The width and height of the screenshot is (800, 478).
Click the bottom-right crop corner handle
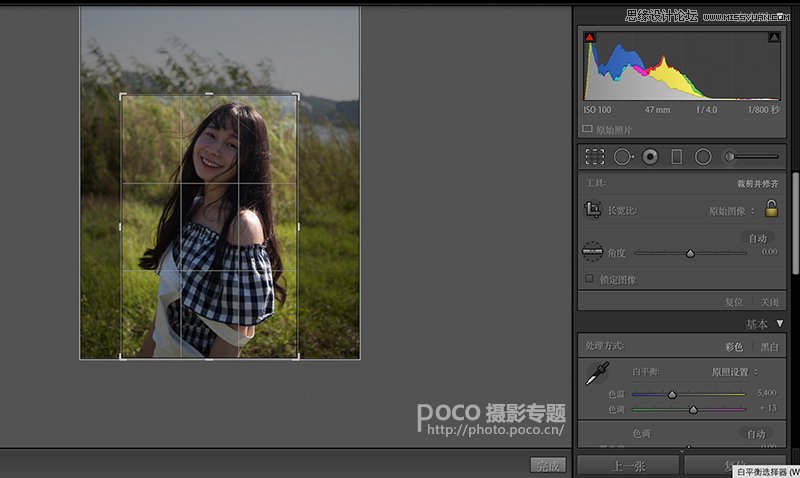296,356
